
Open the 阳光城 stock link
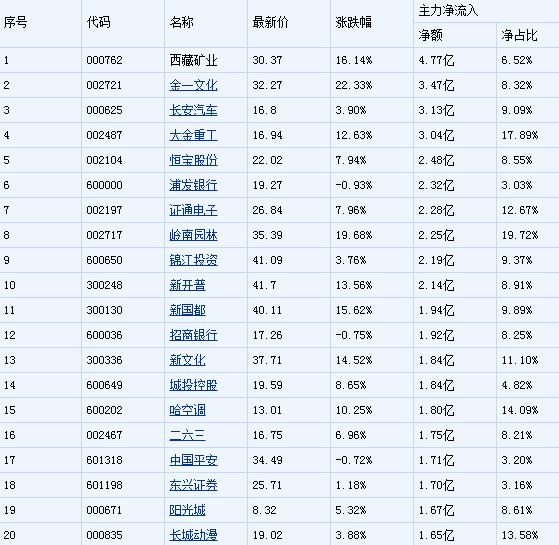(x=188, y=510)
